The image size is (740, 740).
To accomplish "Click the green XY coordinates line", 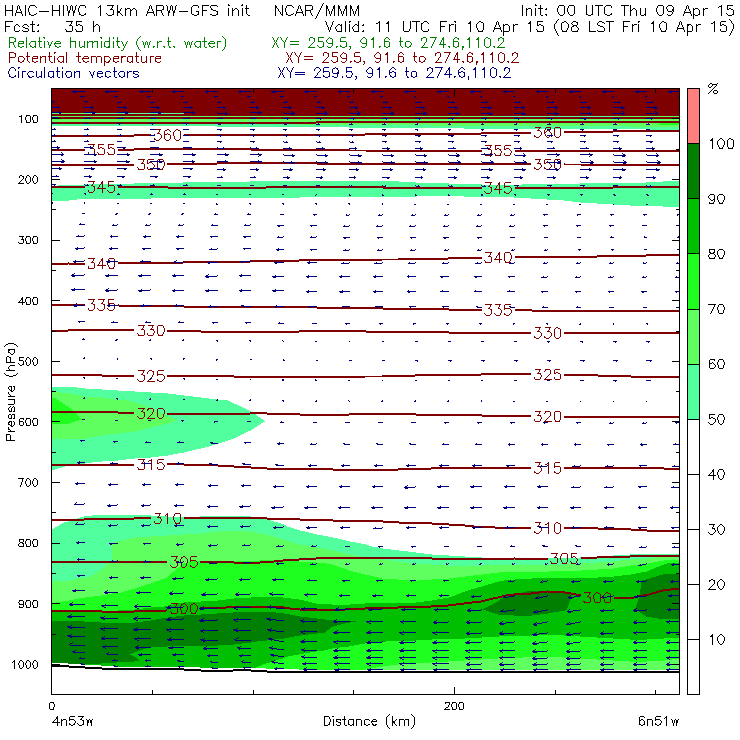I will point(388,43).
